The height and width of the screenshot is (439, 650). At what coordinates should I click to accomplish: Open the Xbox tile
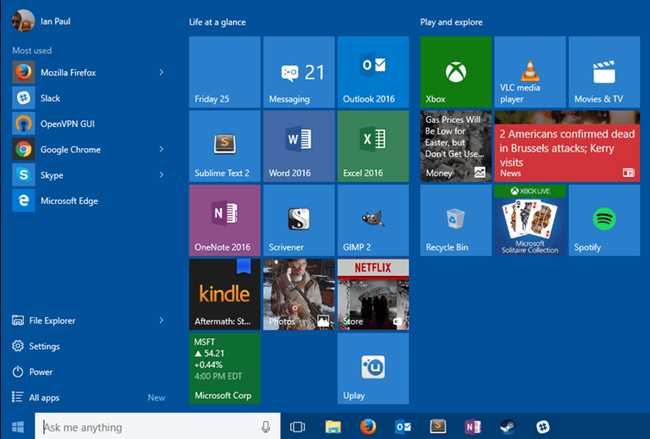coord(455,71)
